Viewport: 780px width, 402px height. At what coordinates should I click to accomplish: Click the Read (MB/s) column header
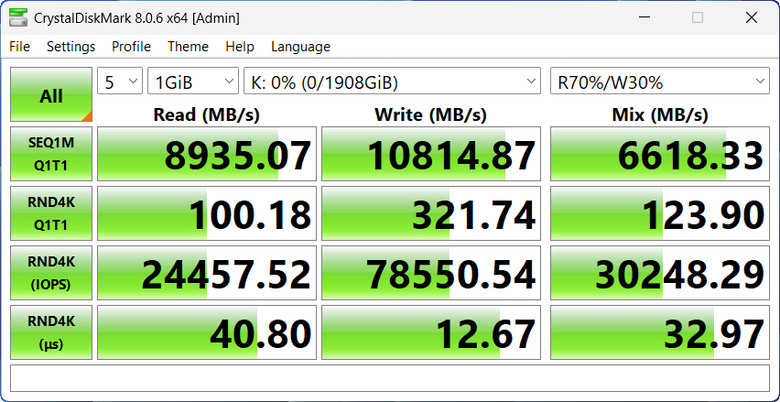pos(206,115)
